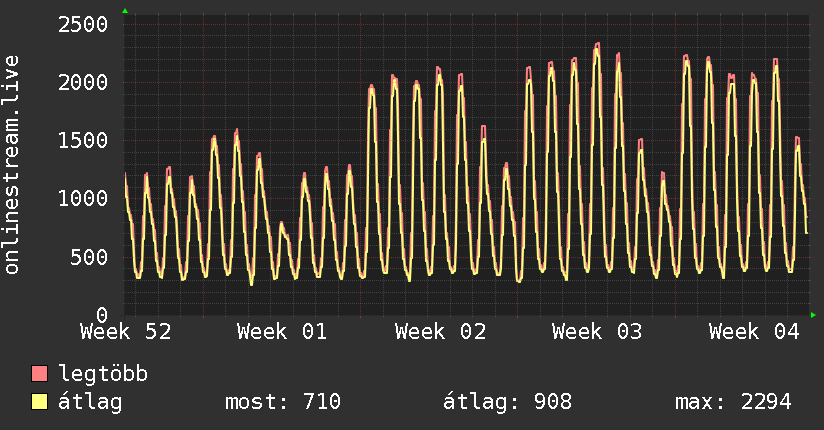Click the pink legtöbb color swatch
This screenshot has height=430, width=824.
point(39,373)
